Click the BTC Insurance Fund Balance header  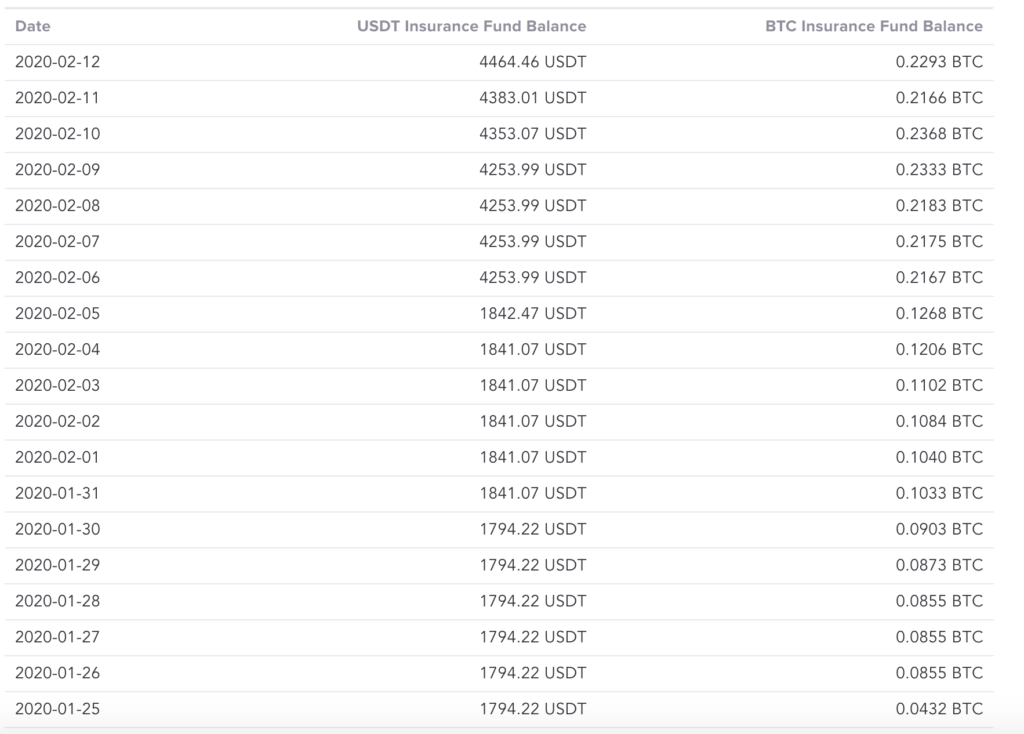click(x=874, y=26)
